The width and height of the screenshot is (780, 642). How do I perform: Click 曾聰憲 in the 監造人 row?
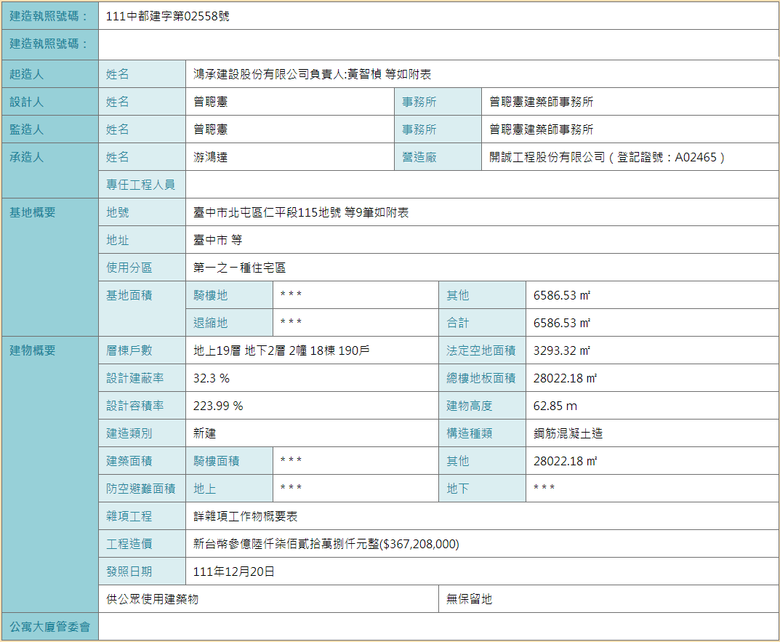[210, 130]
